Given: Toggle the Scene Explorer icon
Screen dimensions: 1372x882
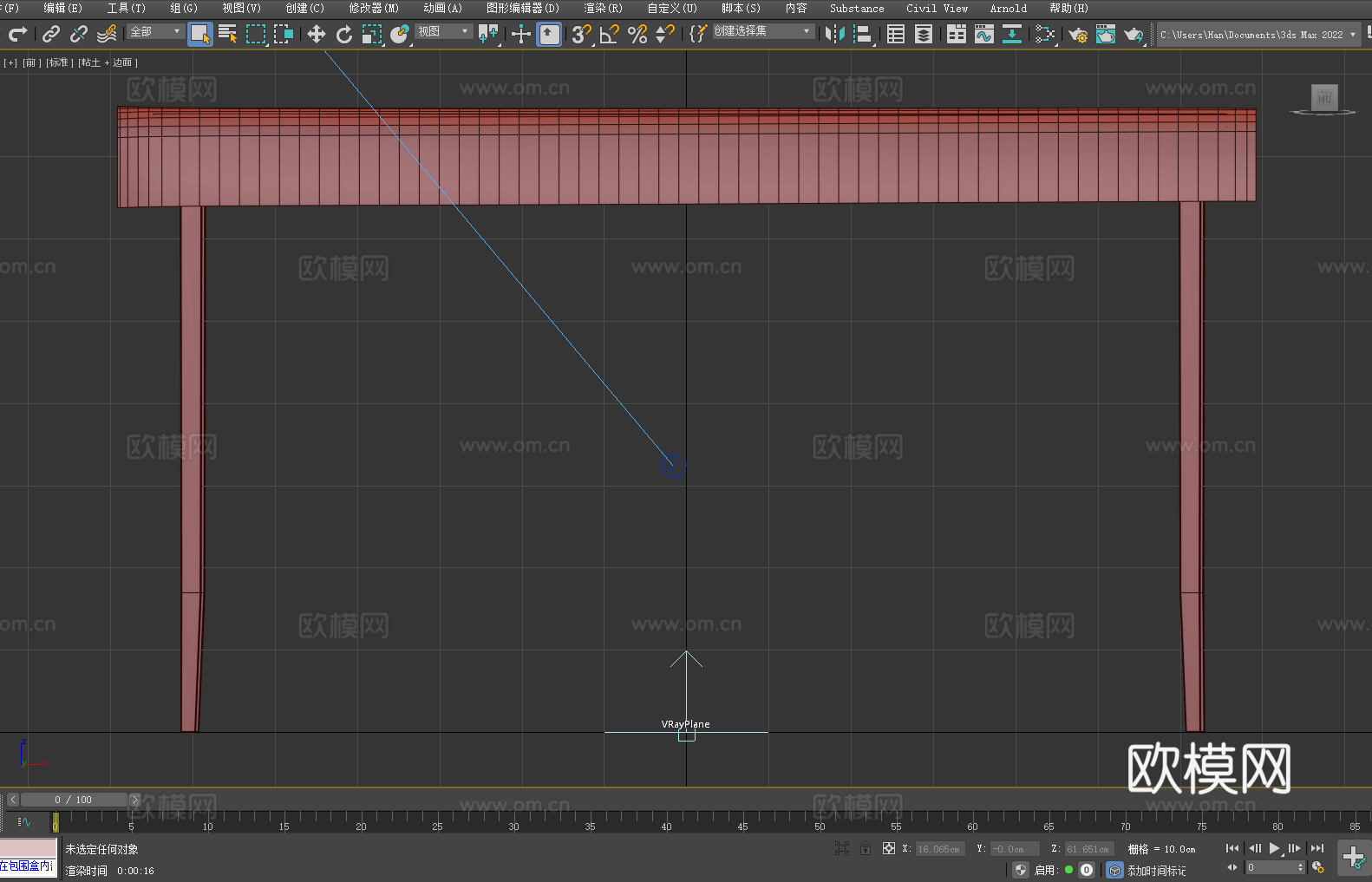Looking at the screenshot, I should pos(896,34).
